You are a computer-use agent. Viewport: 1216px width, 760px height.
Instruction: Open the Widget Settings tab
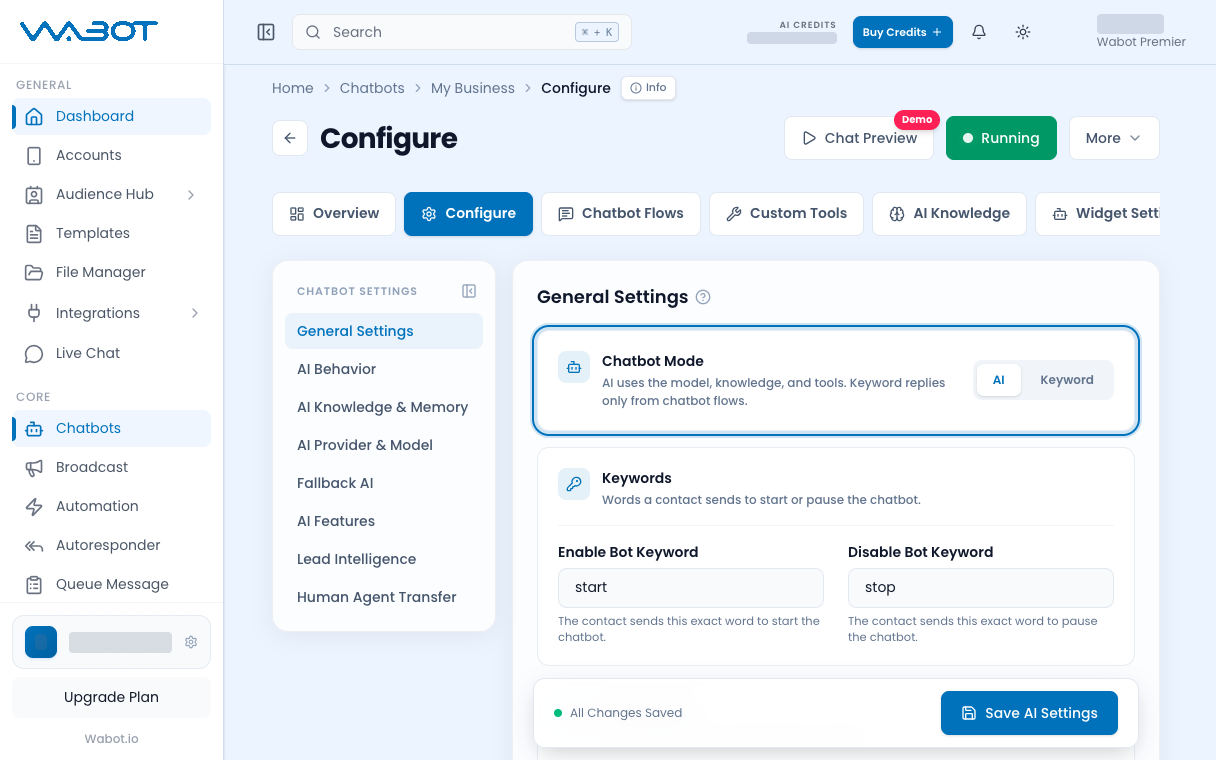[x=1098, y=213]
